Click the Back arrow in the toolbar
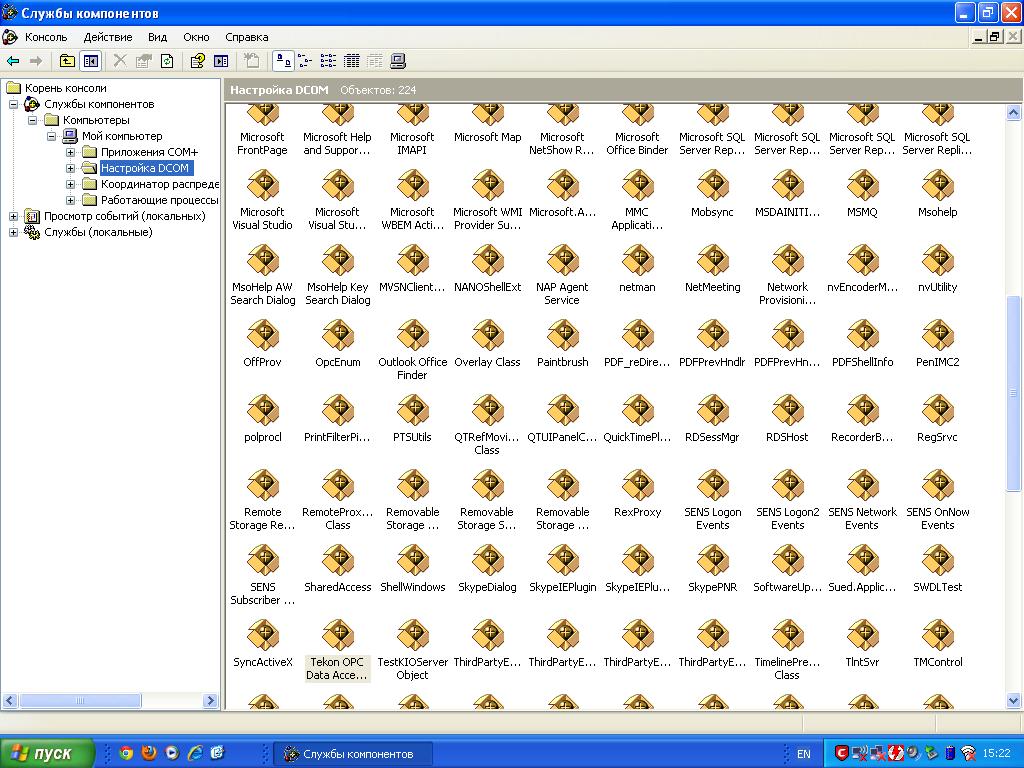The image size is (1024, 768). click(x=14, y=61)
